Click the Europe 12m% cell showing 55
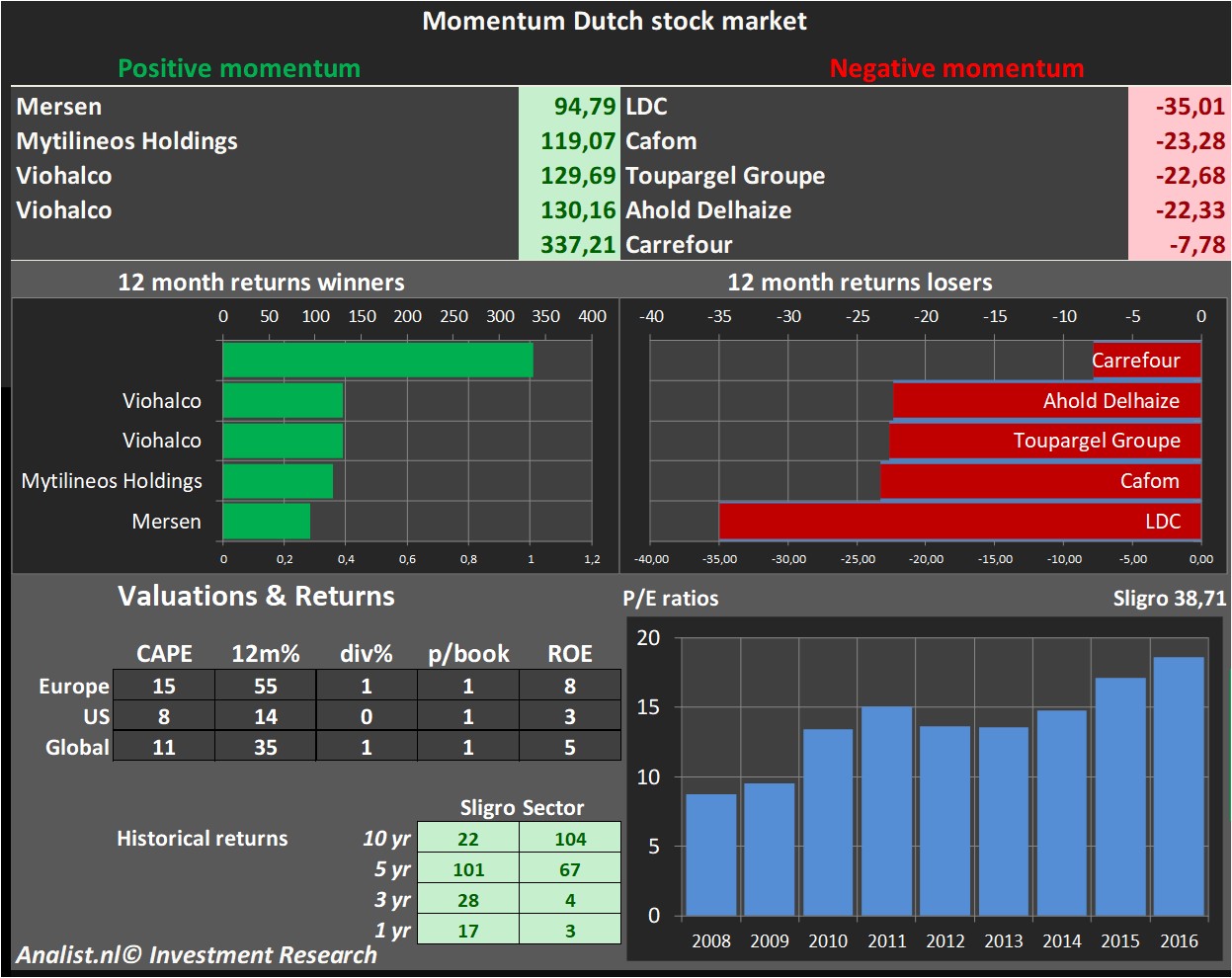The width and height of the screenshot is (1232, 978). pos(266,686)
